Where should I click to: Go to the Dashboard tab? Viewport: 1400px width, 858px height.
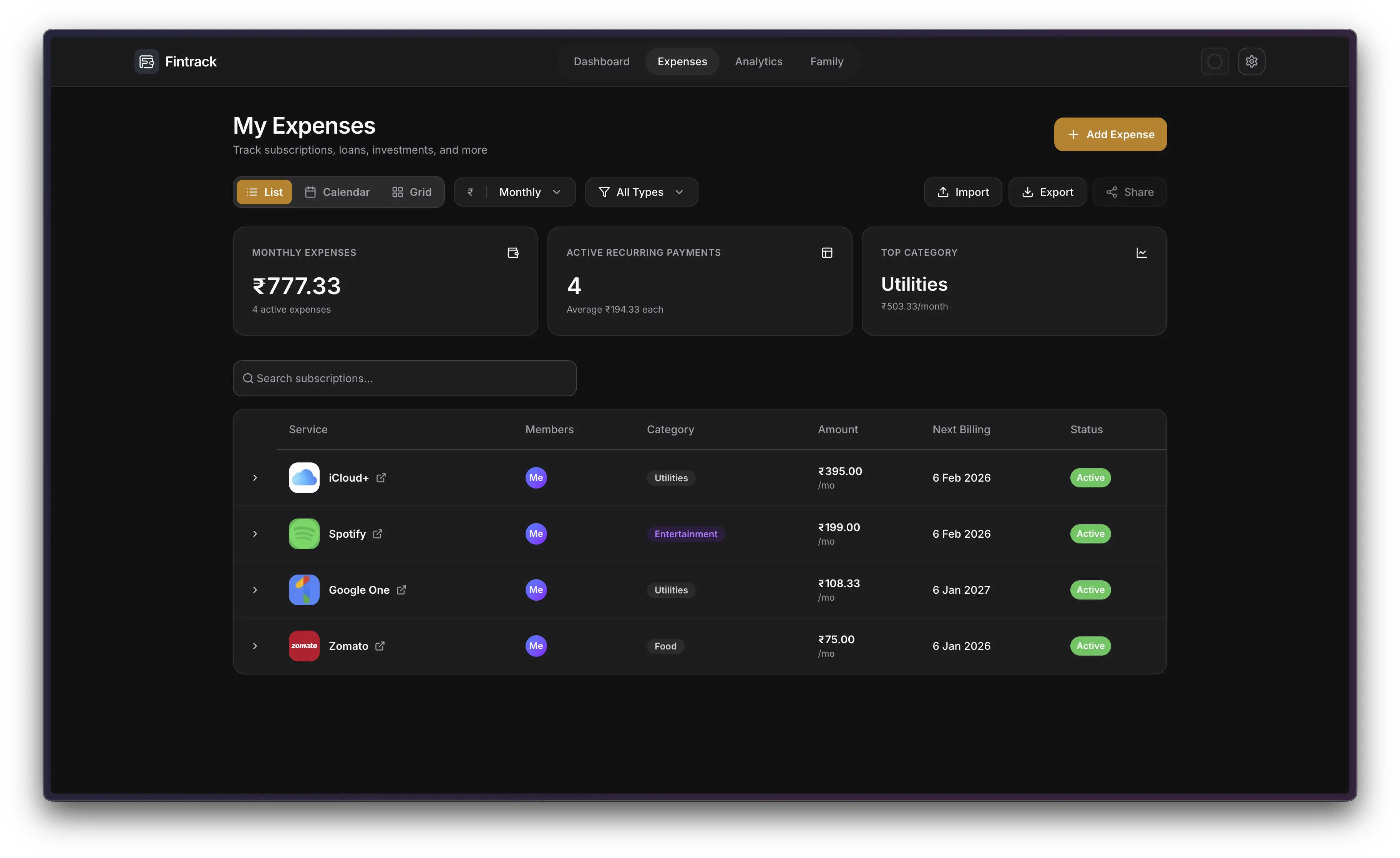(x=601, y=61)
